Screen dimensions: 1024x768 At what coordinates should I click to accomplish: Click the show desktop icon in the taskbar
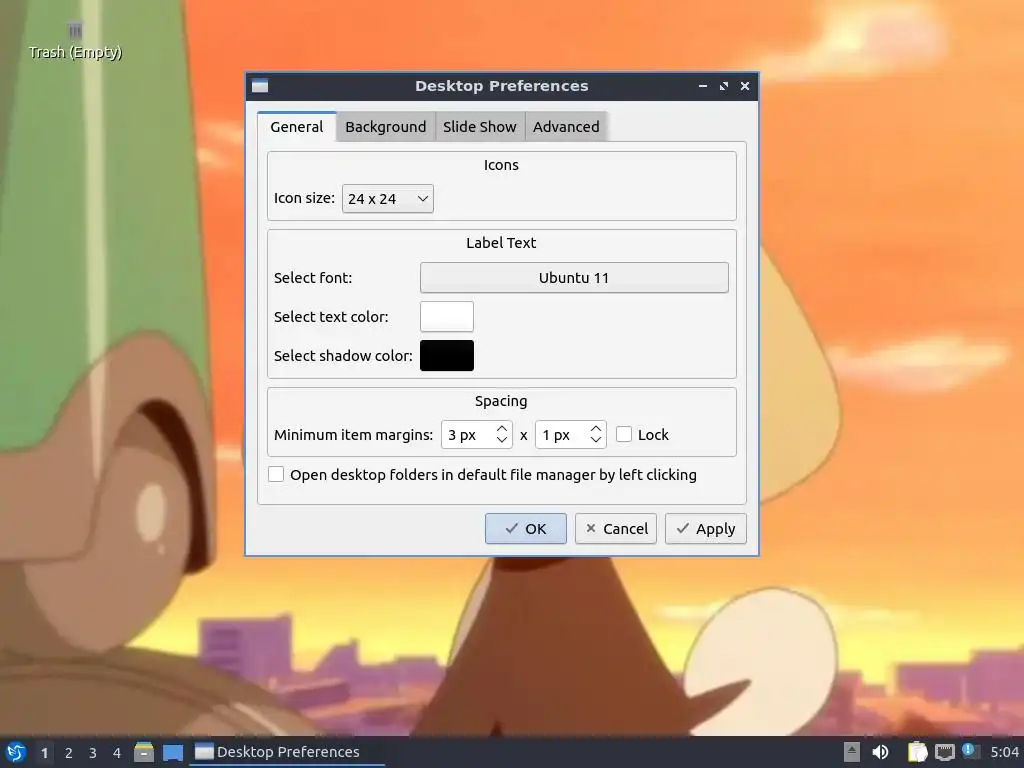173,752
